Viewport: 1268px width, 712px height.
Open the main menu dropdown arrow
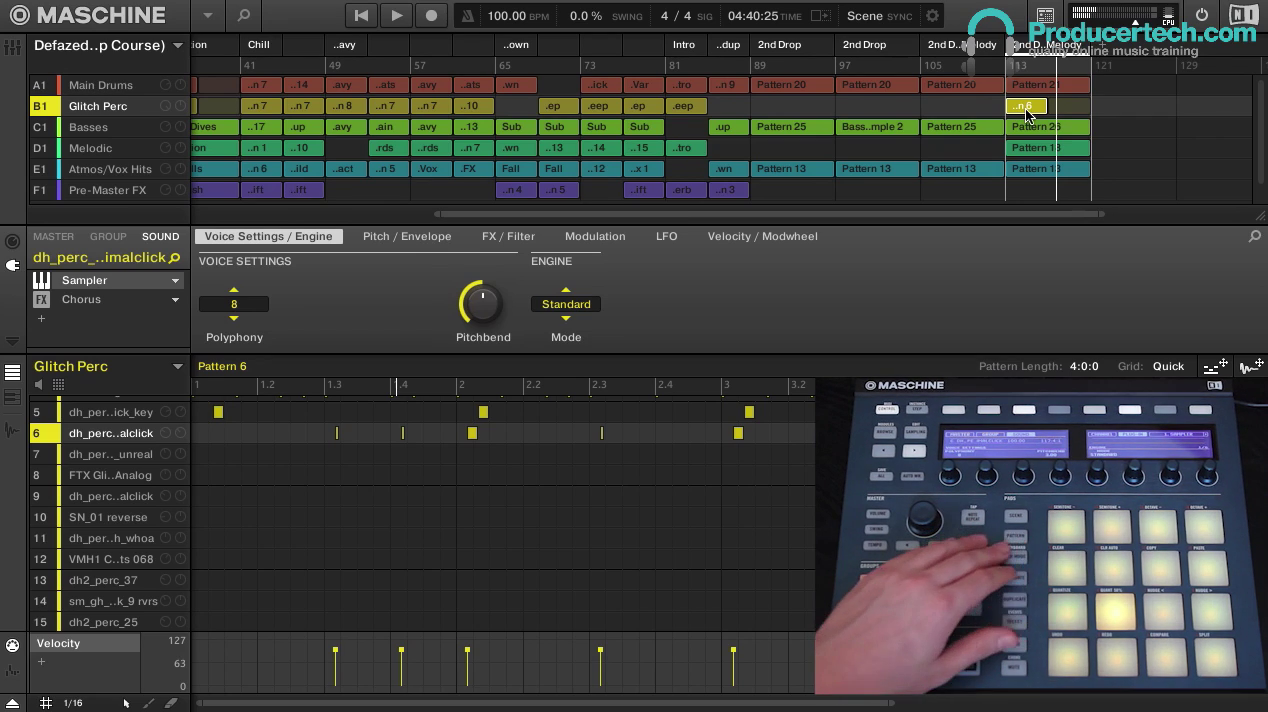tap(208, 16)
